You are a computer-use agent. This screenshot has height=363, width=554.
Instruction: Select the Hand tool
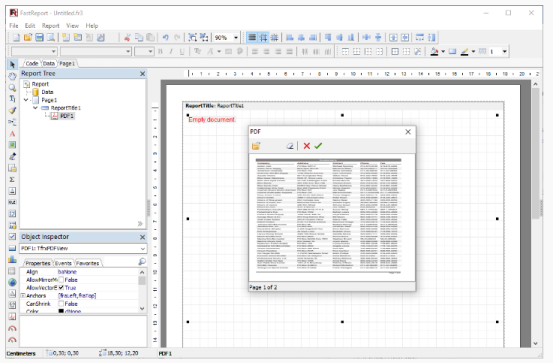(x=12, y=76)
